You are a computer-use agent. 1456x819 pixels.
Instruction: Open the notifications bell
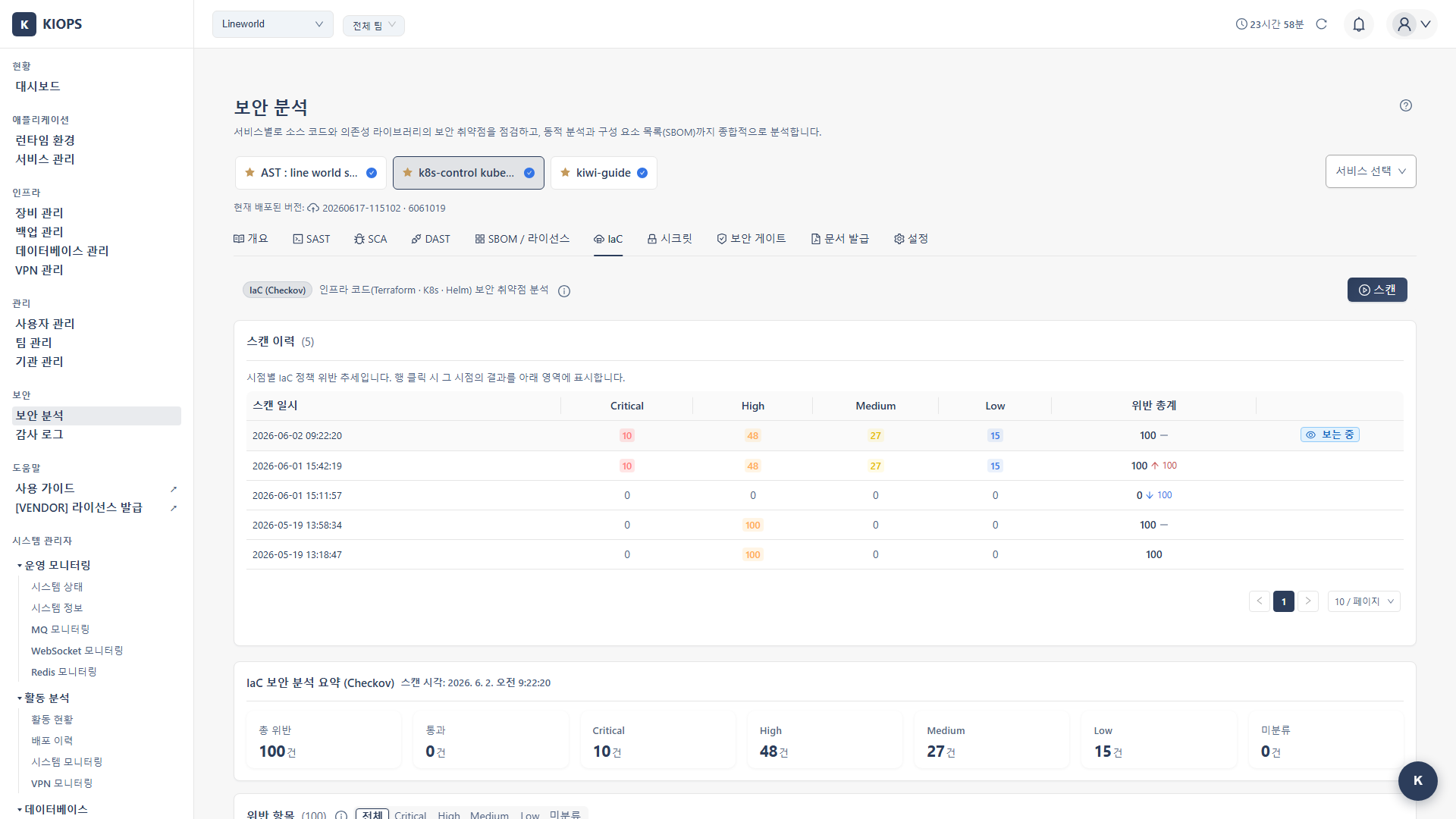point(1359,24)
